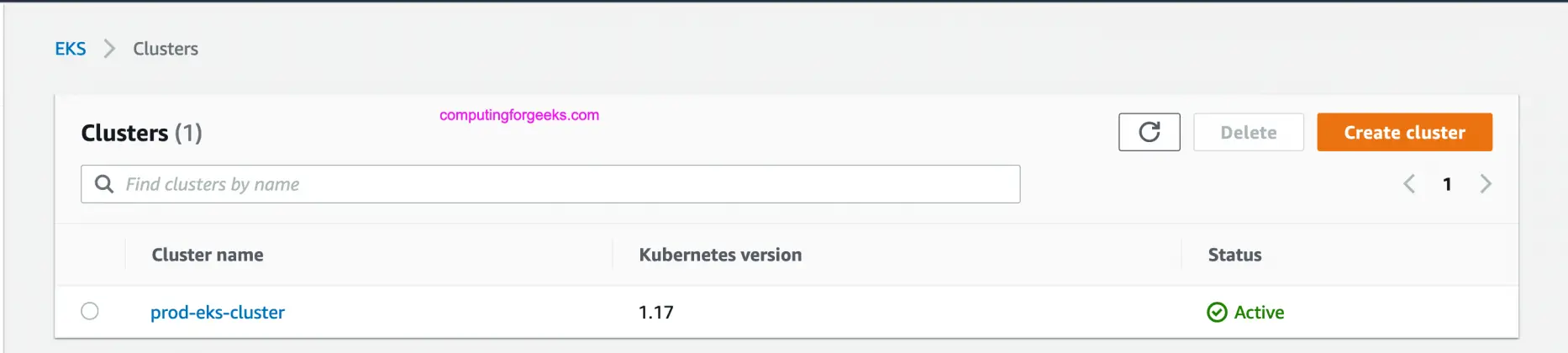Click the Active status text
Screen dimensions: 1568x353
point(1259,313)
